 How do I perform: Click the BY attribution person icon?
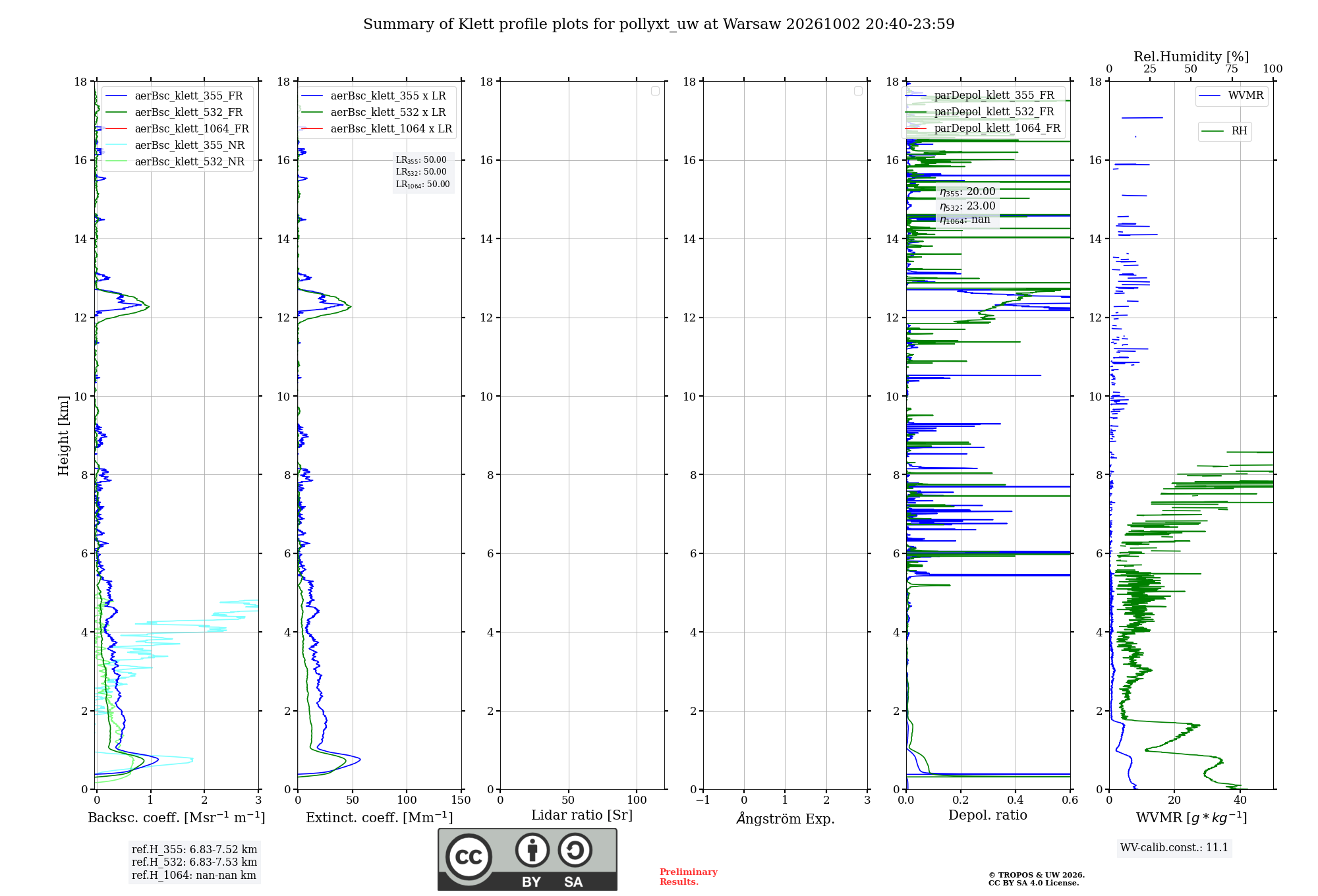coord(532,850)
